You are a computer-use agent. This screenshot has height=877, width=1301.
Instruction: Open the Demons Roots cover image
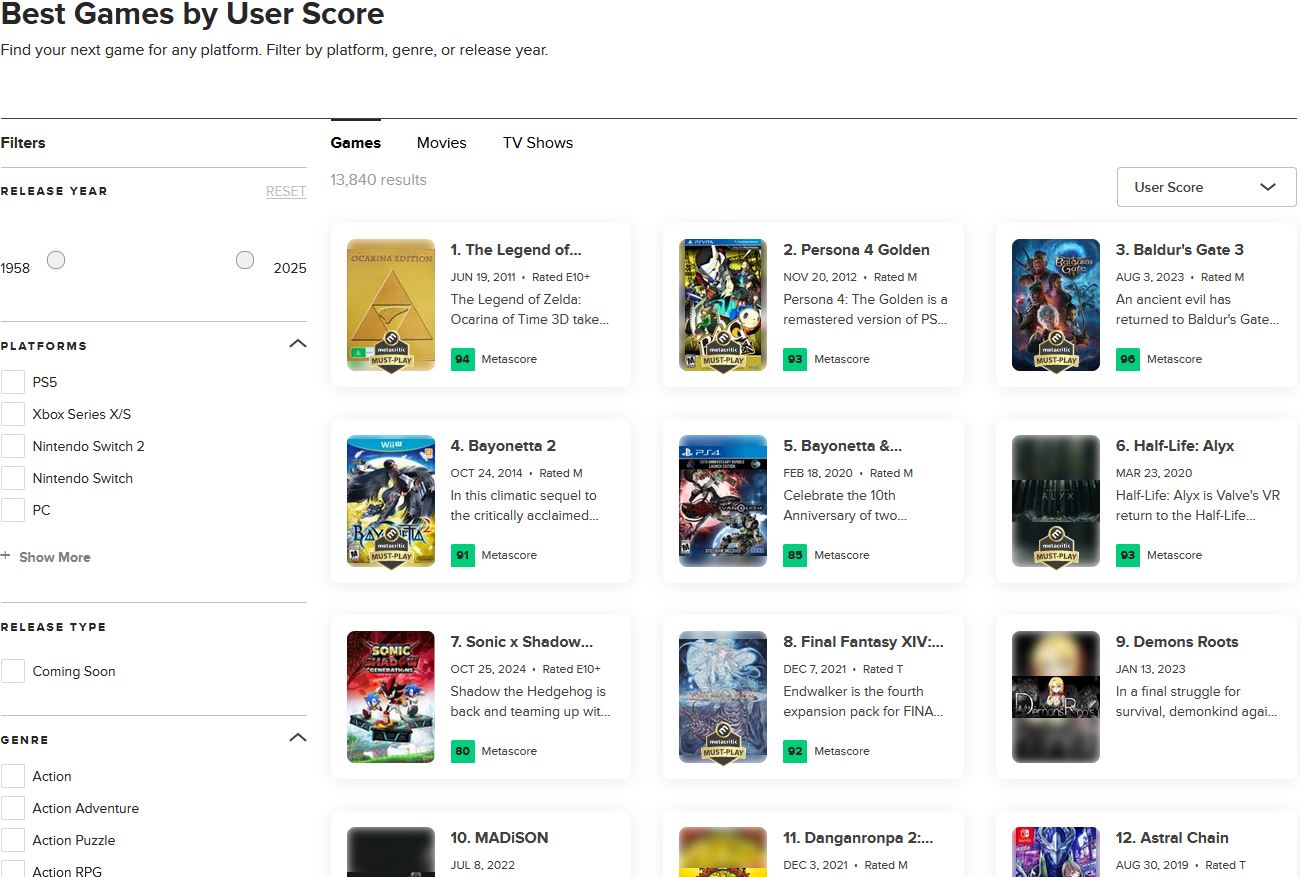coord(1056,697)
